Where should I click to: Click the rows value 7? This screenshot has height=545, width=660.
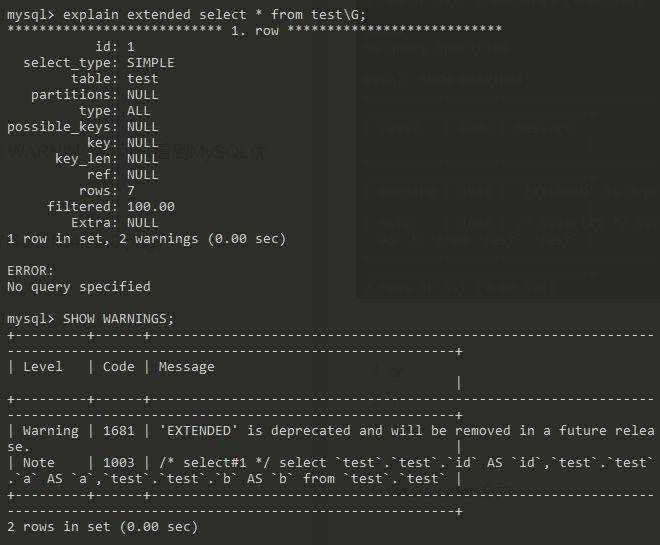click(x=130, y=190)
